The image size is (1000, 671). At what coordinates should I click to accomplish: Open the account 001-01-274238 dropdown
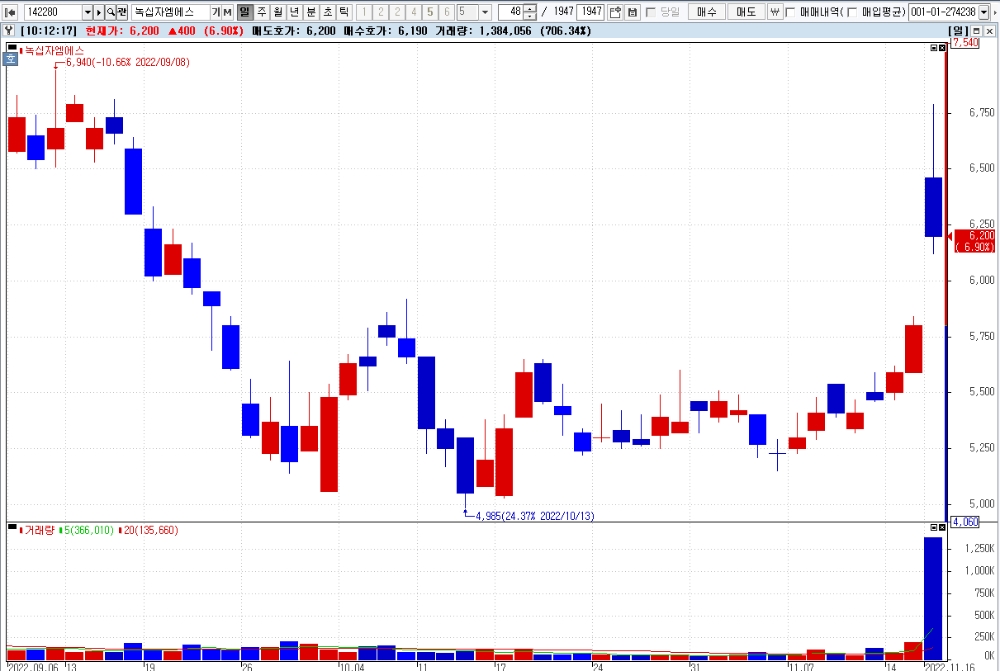(x=984, y=11)
